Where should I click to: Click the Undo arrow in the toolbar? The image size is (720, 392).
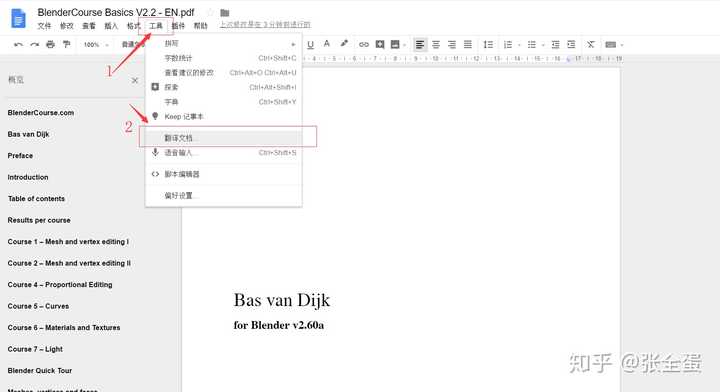(18, 45)
